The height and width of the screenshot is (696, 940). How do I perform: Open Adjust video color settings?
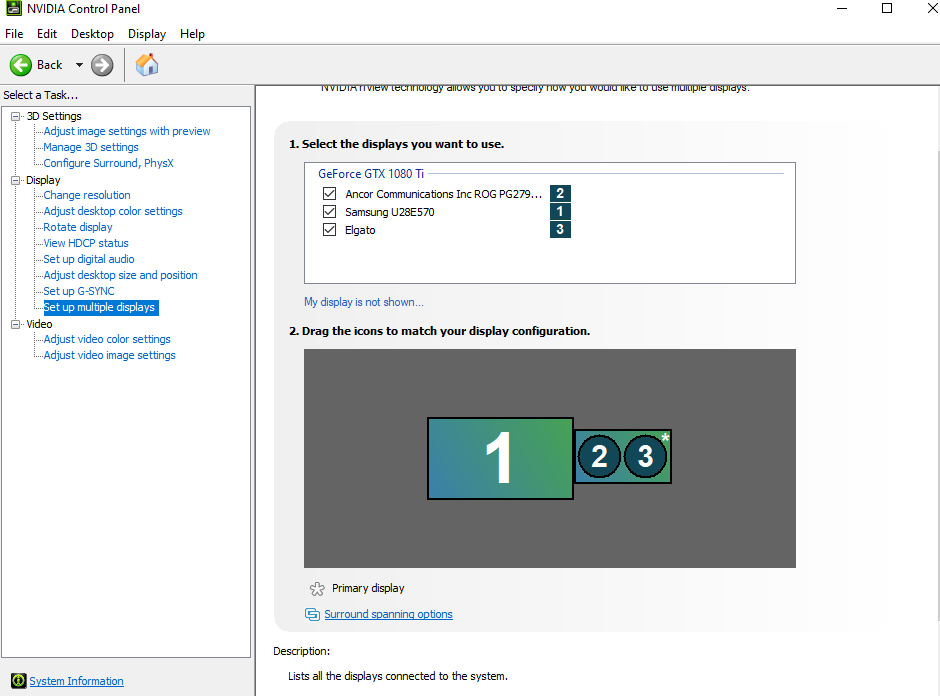click(107, 339)
